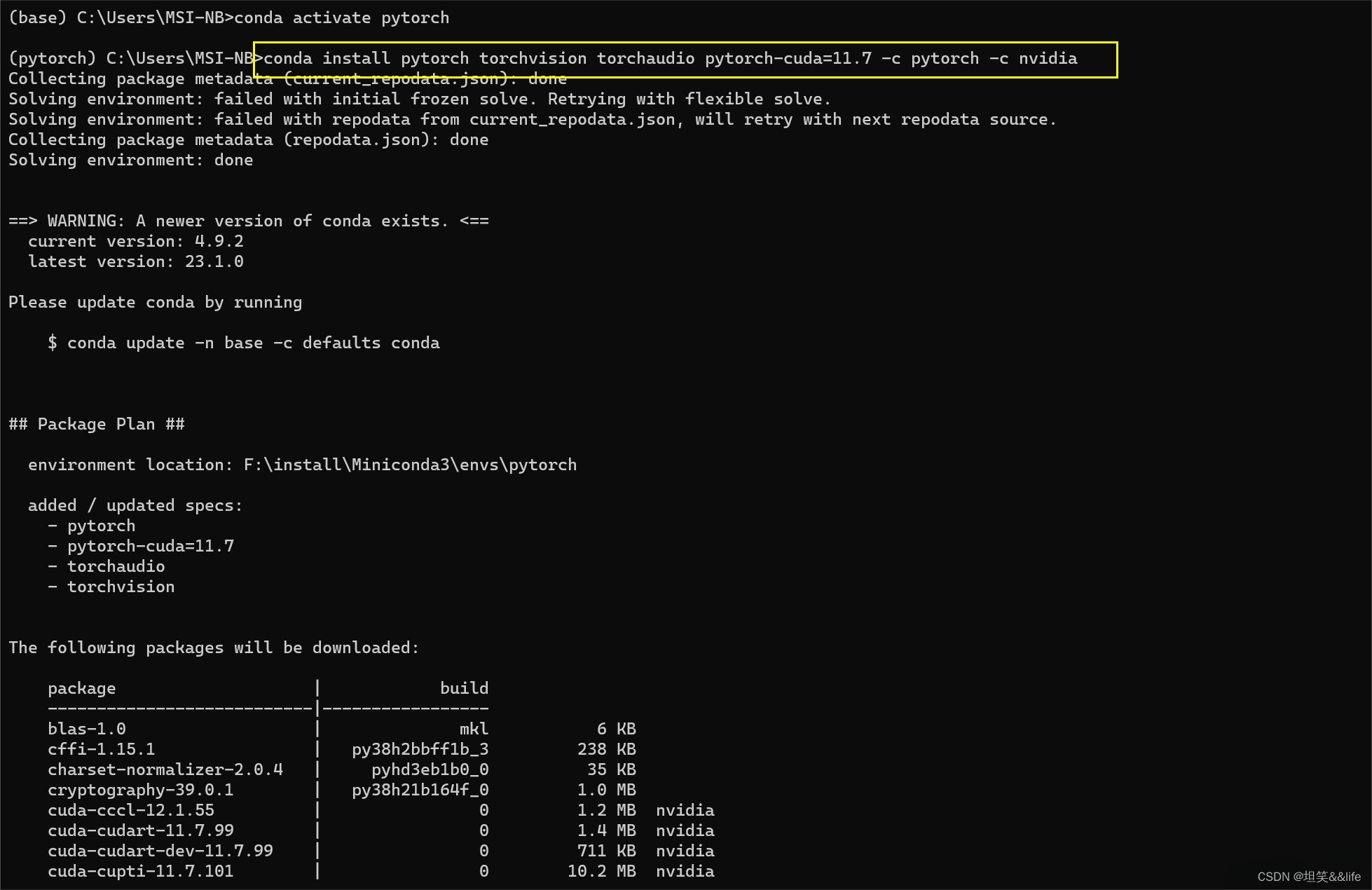Screen dimensions: 1372x890
Task: Click the '711 KB' size value
Action: pos(607,851)
